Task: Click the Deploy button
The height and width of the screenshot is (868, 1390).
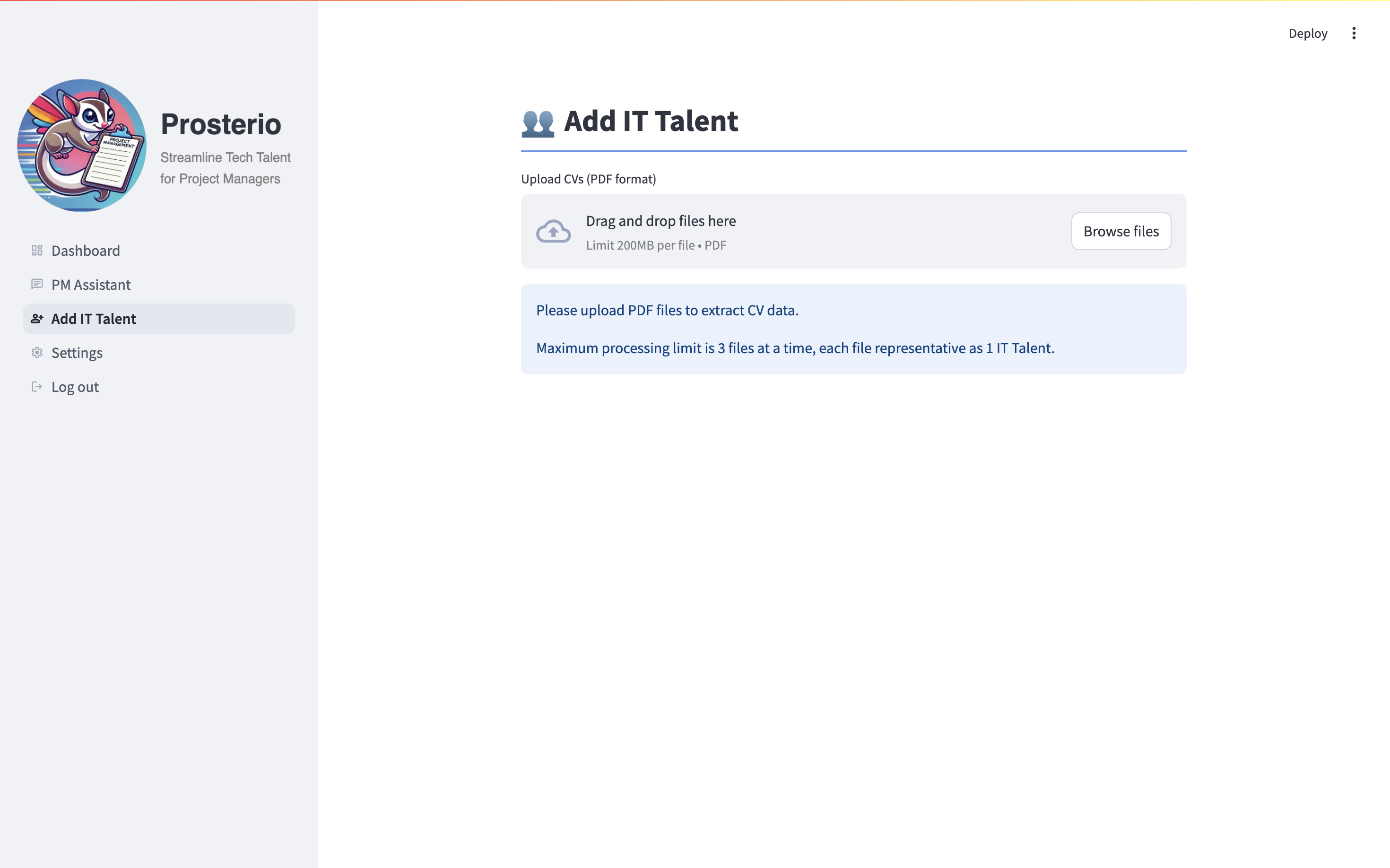Action: point(1307,33)
